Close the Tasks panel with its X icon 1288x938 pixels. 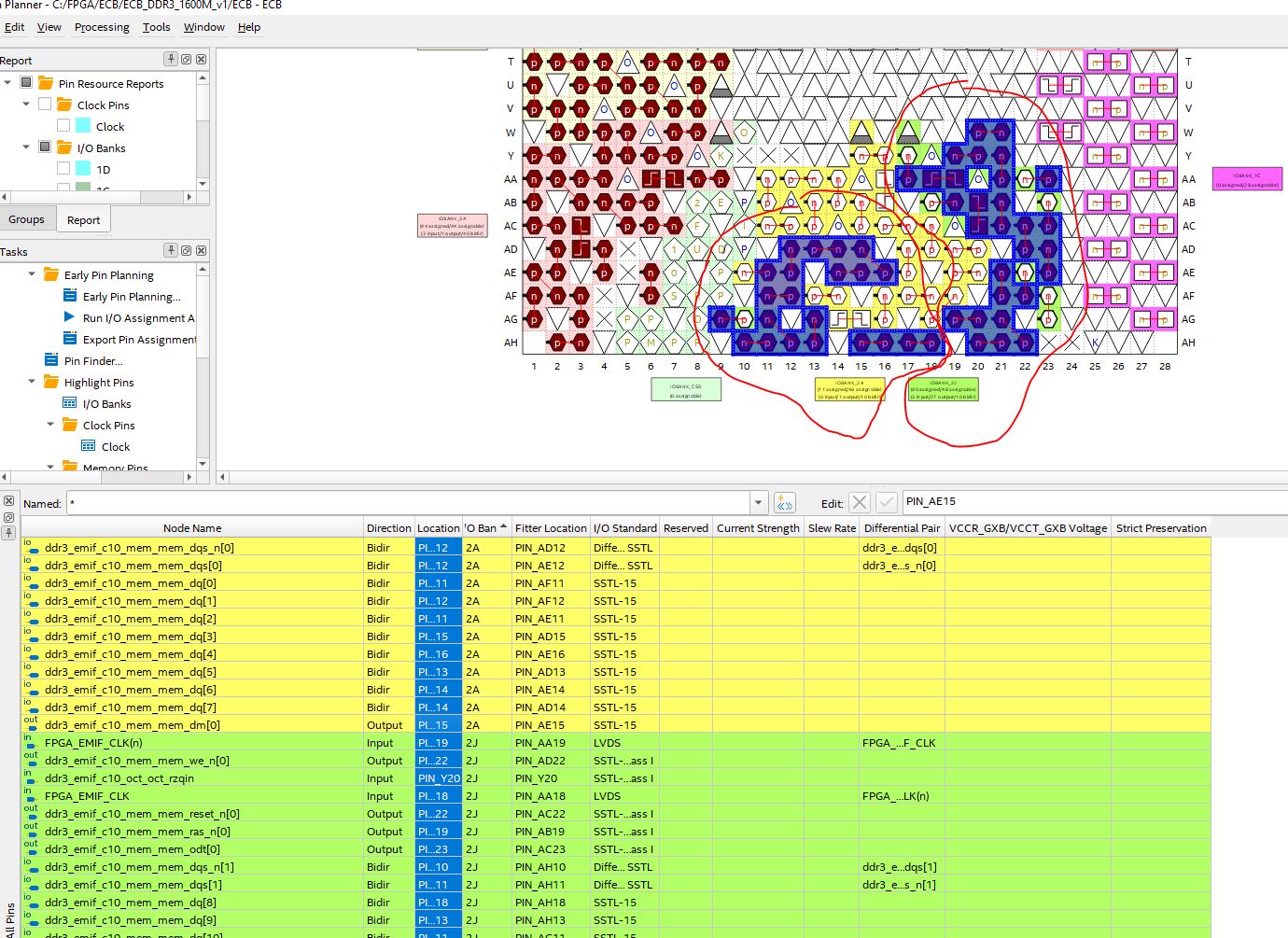click(201, 250)
